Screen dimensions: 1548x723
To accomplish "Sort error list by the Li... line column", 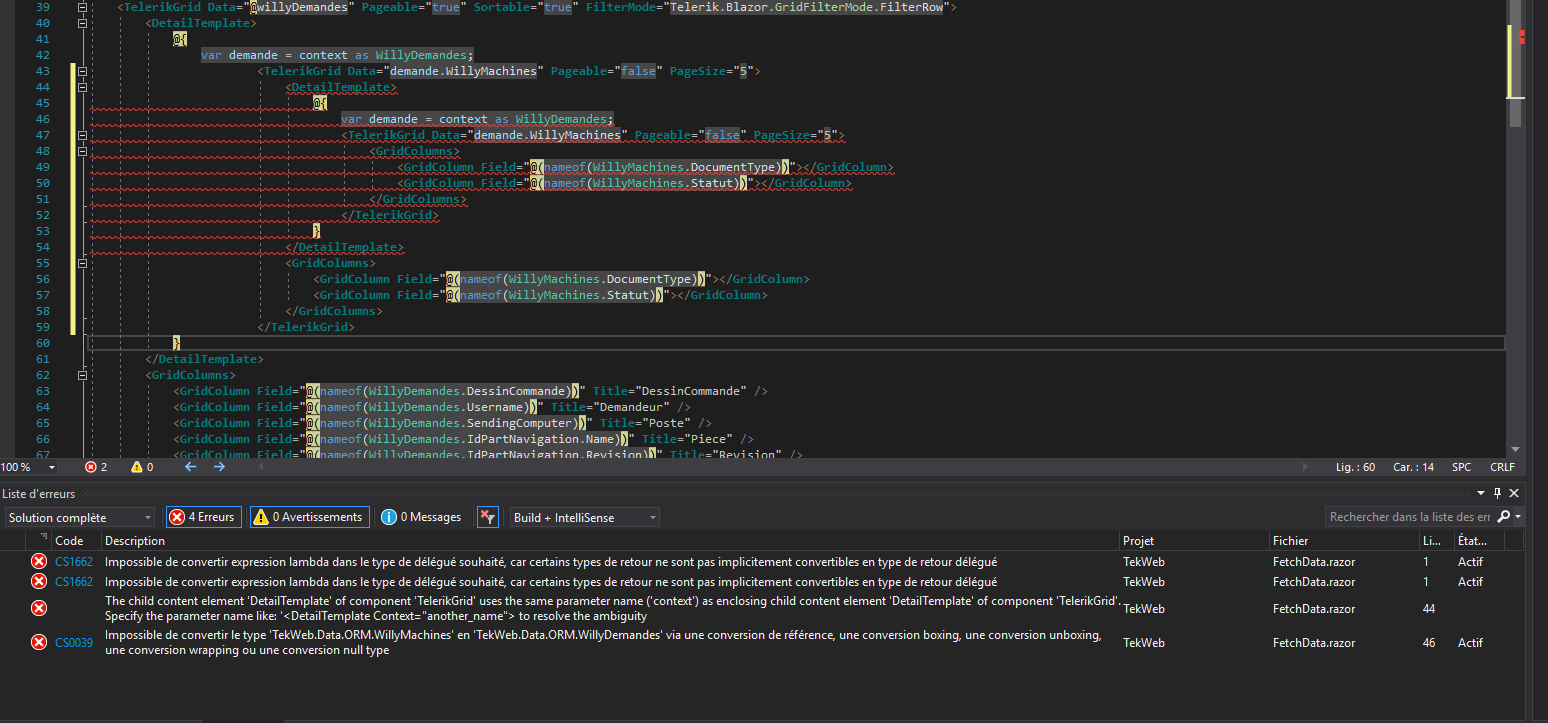I will click(1435, 540).
